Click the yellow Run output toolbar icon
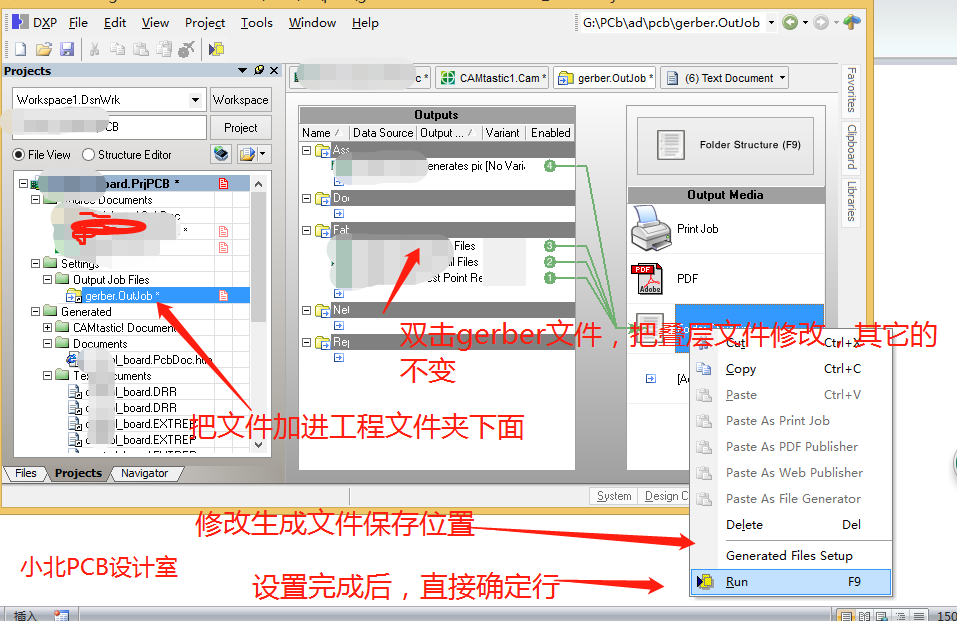This screenshot has height=621, width=957. [216, 49]
